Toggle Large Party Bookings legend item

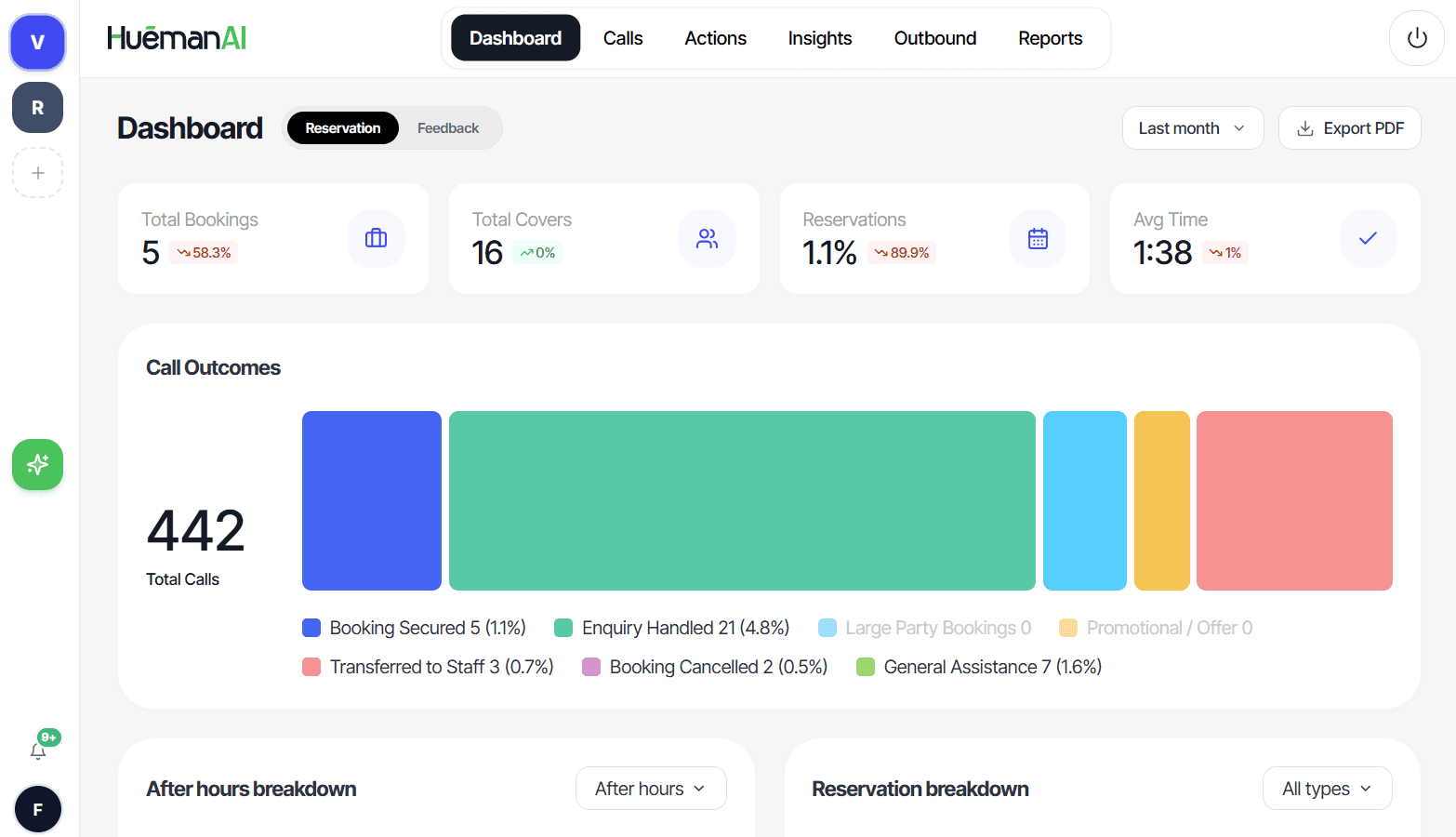[925, 628]
